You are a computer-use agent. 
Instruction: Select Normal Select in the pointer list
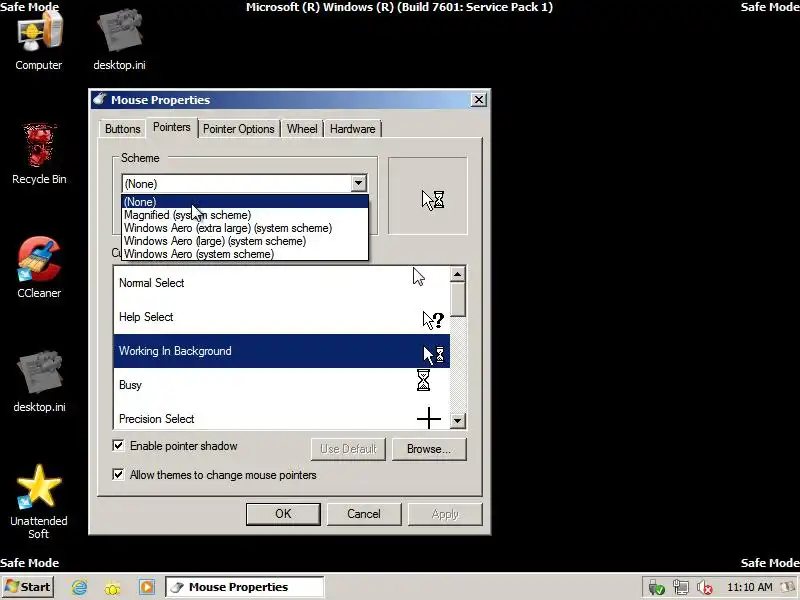[x=282, y=283]
